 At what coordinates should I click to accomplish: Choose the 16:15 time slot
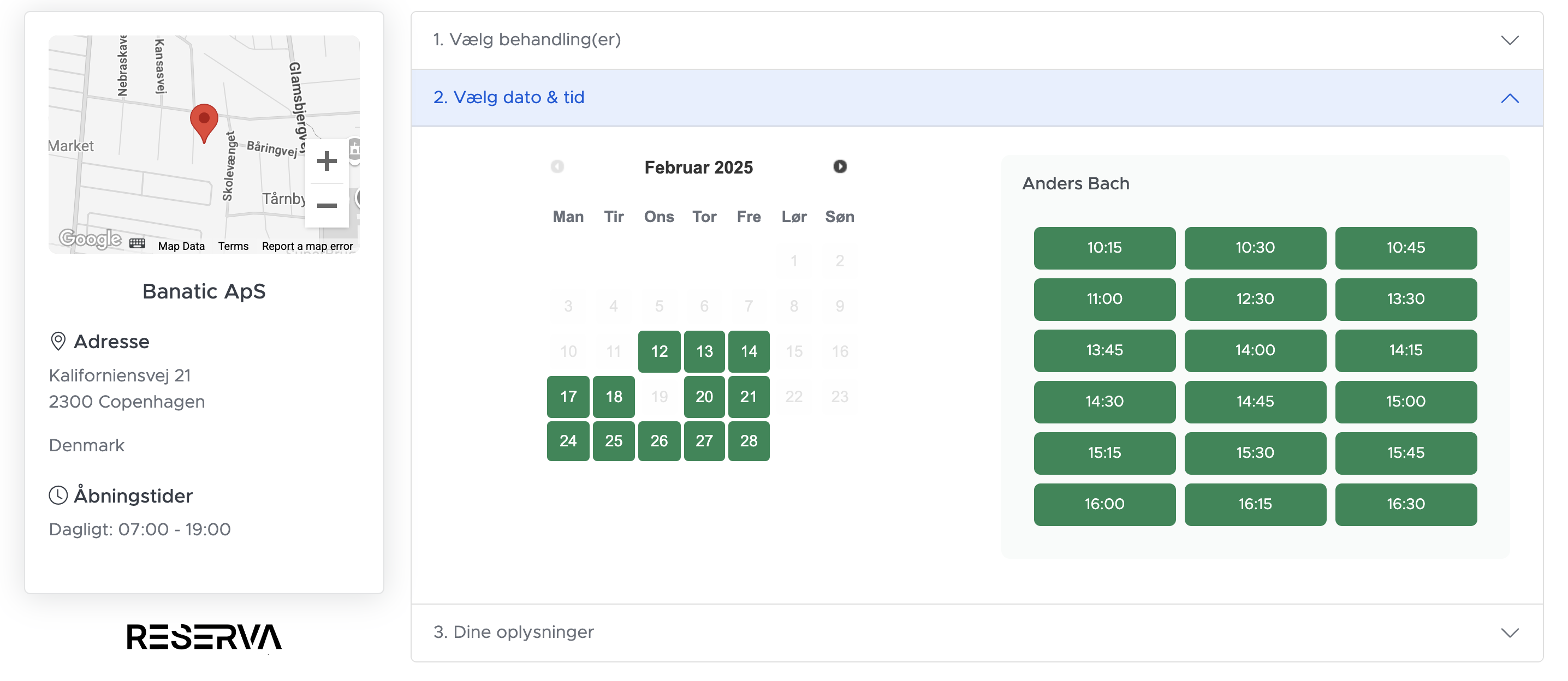coord(1255,505)
